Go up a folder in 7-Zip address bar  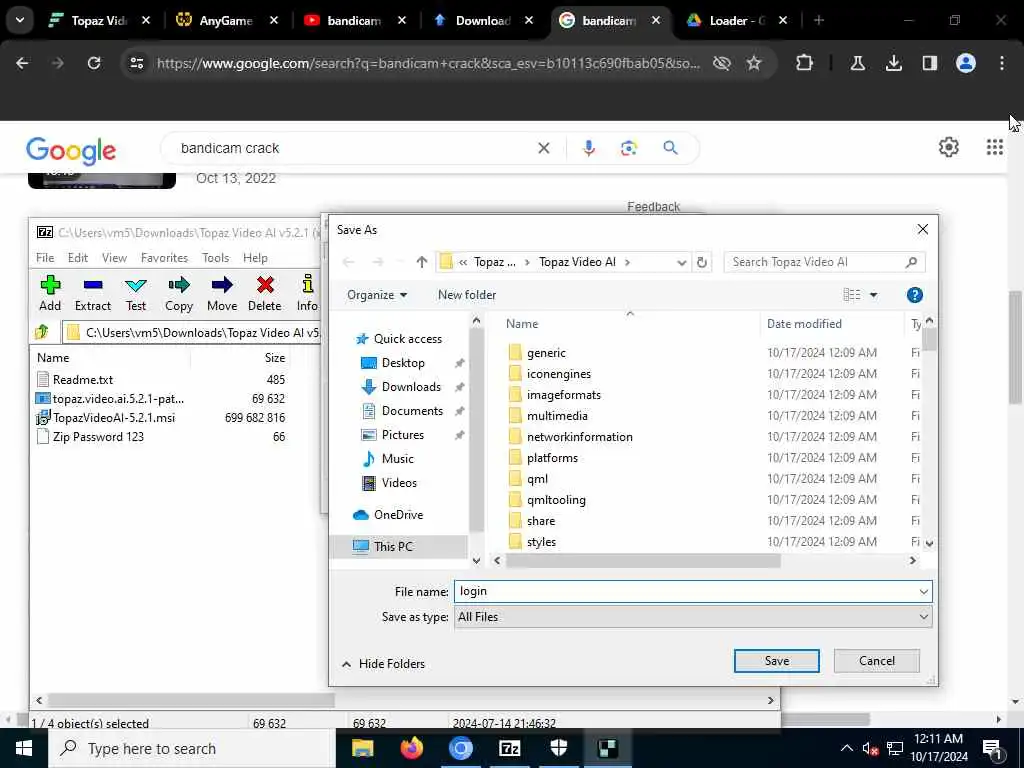tap(42, 332)
